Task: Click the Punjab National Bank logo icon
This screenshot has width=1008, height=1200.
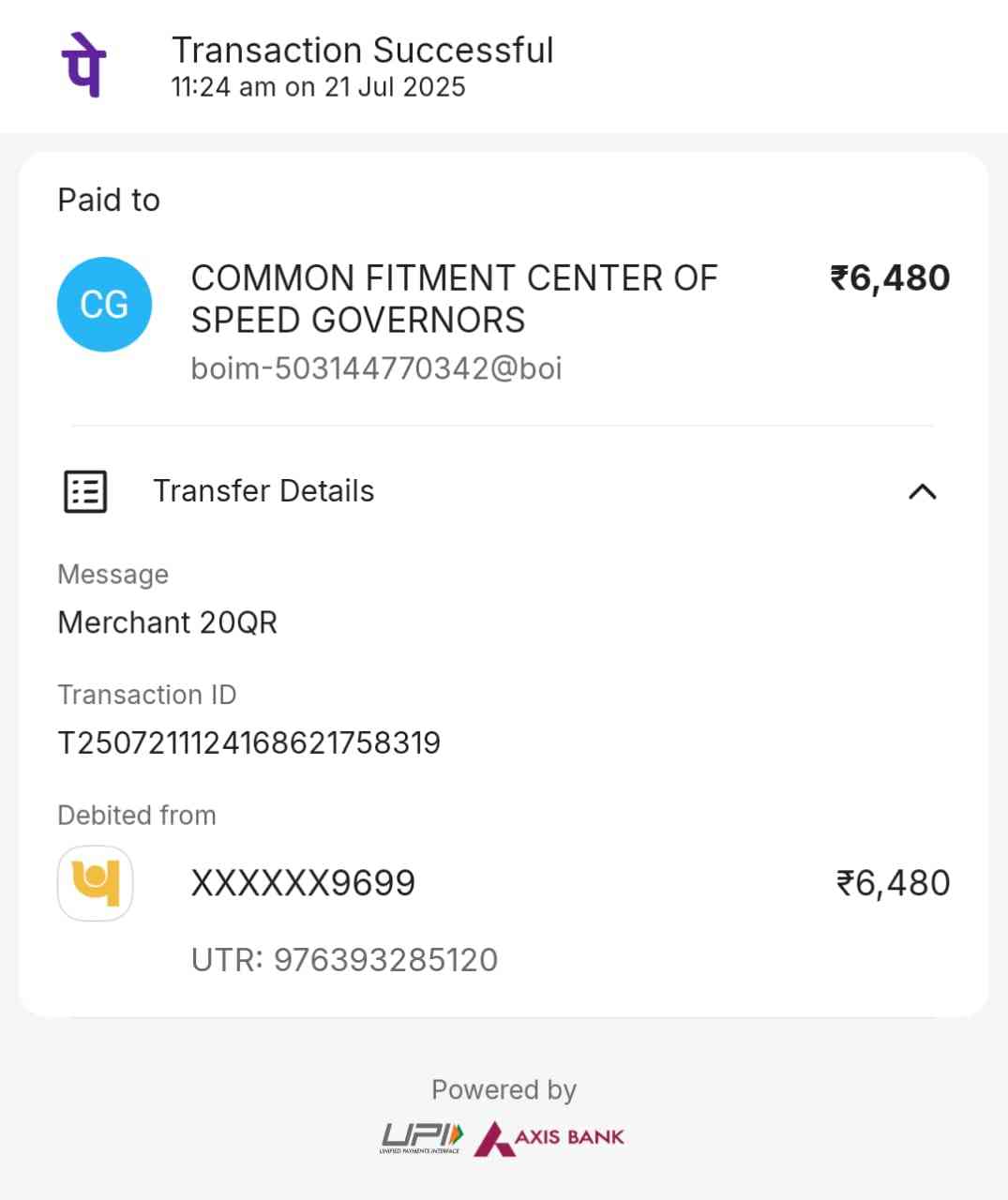Action: point(95,883)
